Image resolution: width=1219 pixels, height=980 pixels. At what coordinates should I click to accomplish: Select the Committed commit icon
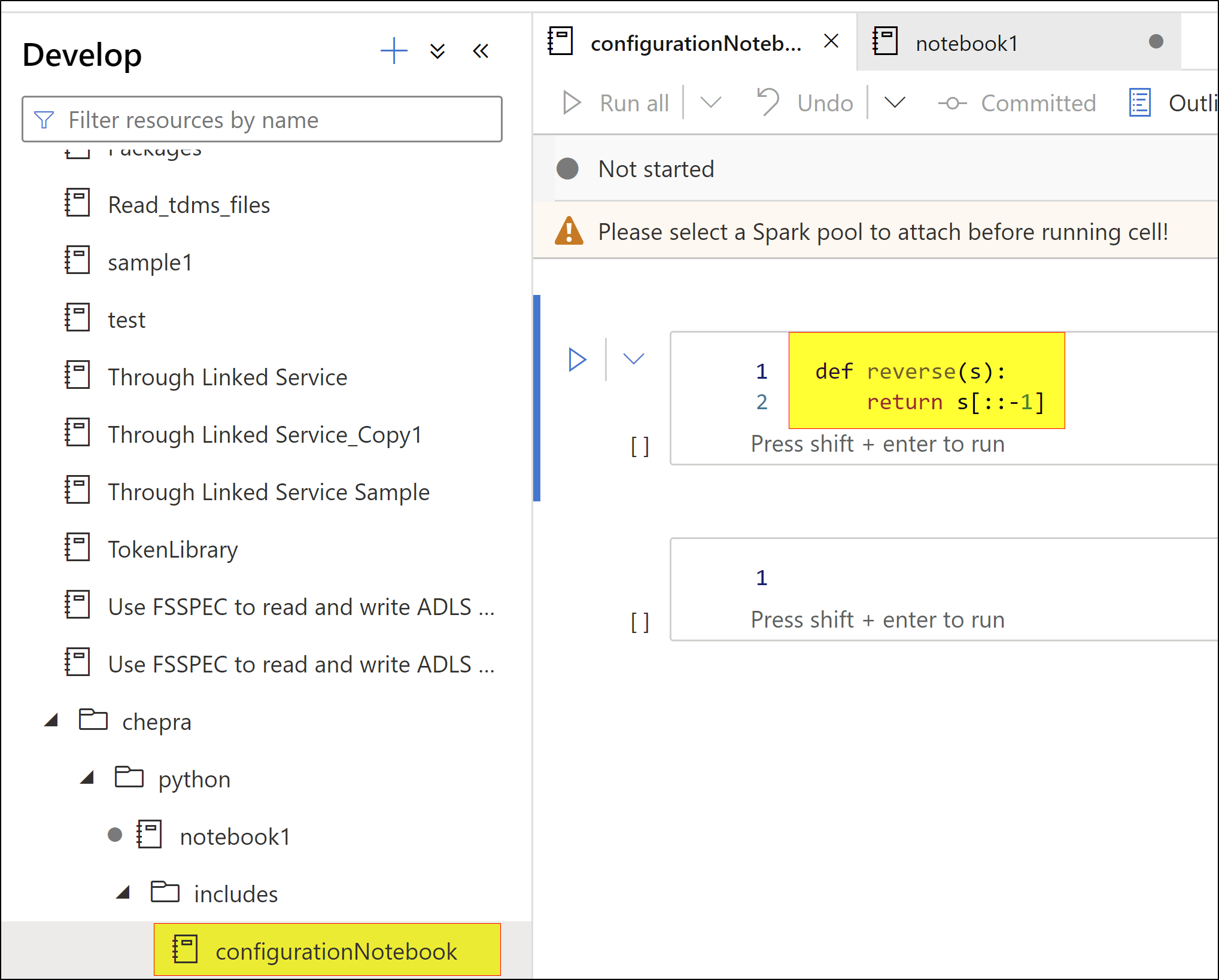[953, 102]
